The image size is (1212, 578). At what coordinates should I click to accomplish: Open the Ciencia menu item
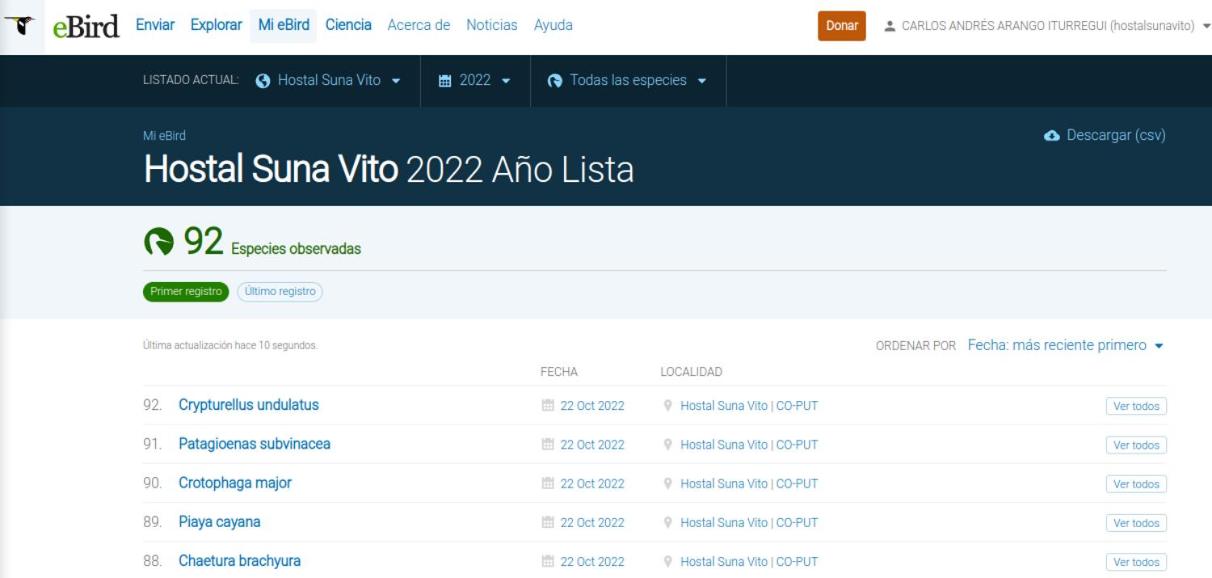tap(348, 25)
